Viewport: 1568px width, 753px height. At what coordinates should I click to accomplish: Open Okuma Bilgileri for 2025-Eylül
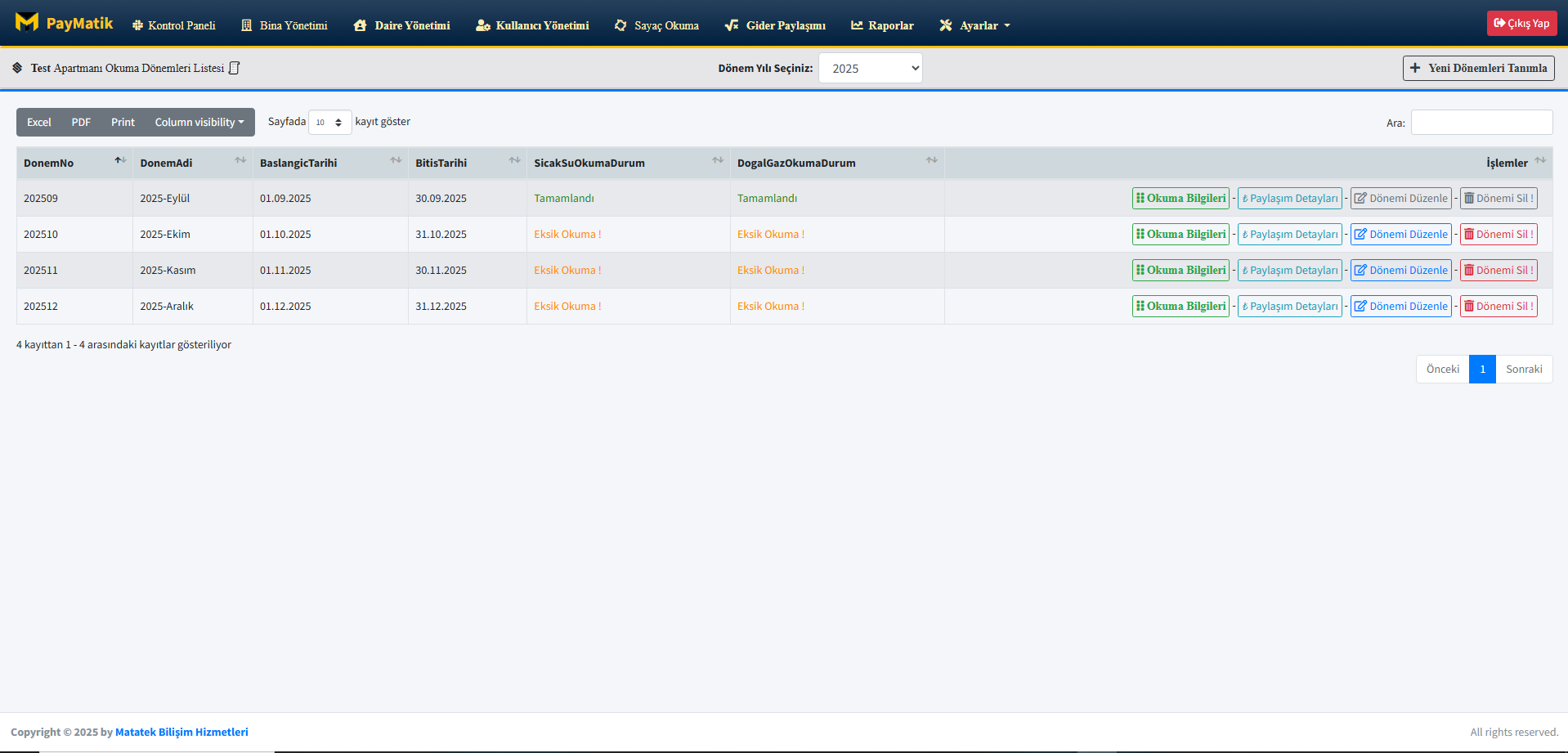tap(1180, 199)
